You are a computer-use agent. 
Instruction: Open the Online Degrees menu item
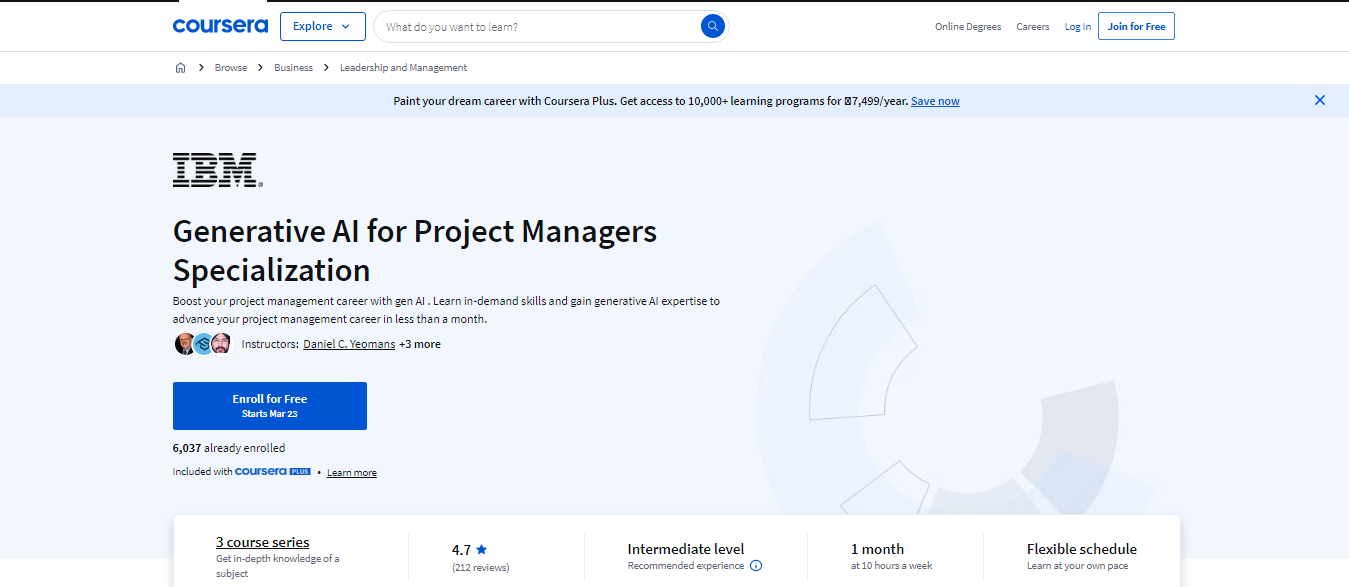[x=967, y=27]
